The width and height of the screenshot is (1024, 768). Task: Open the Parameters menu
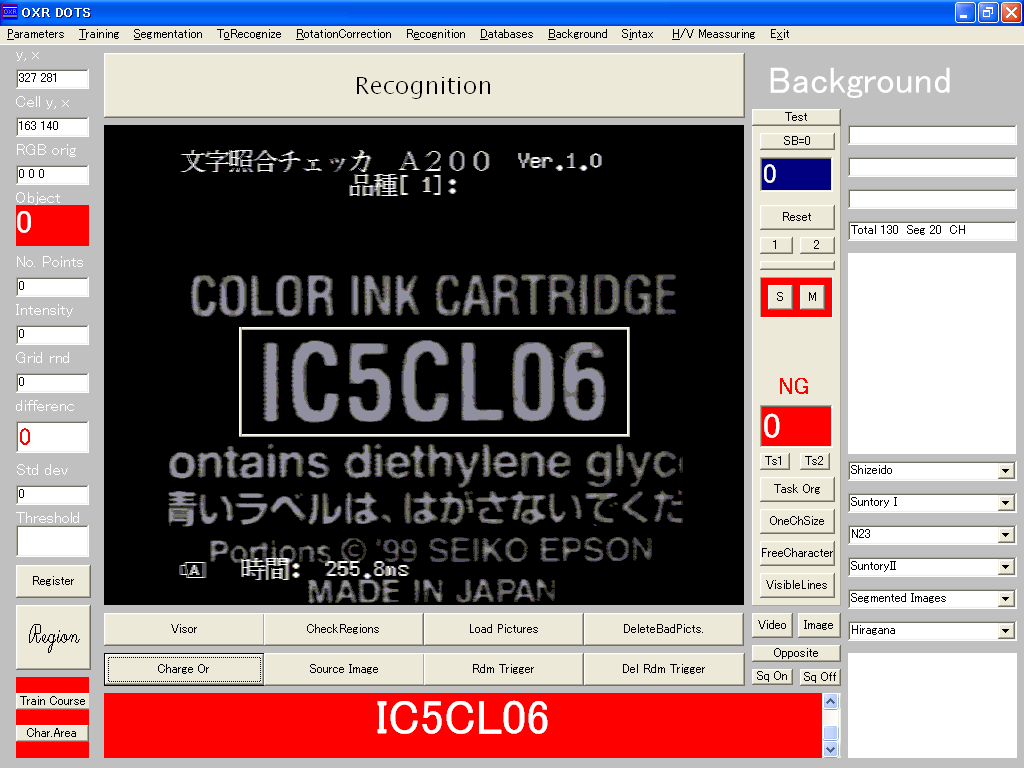[35, 34]
